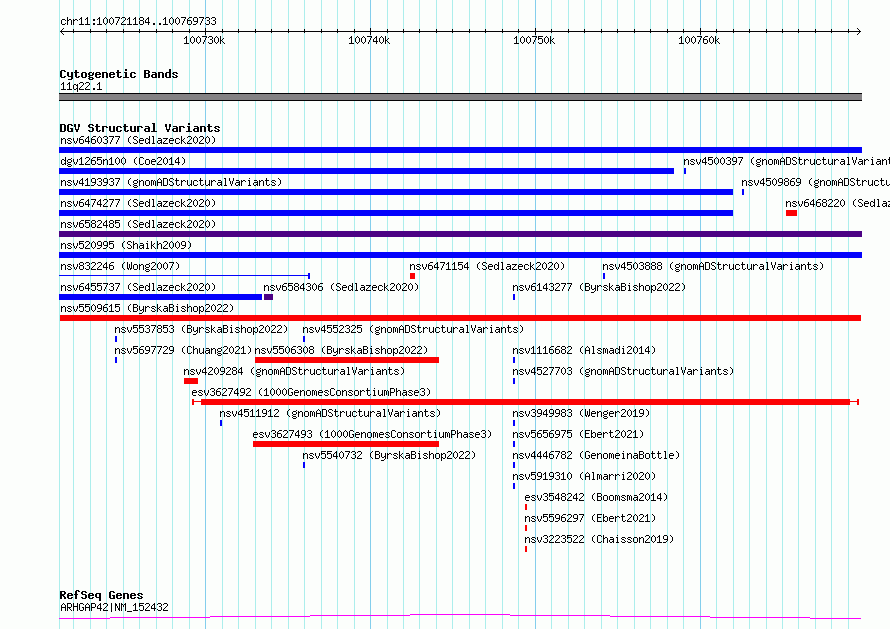Open nsv5697729 (Chuang2021) label

click(183, 350)
